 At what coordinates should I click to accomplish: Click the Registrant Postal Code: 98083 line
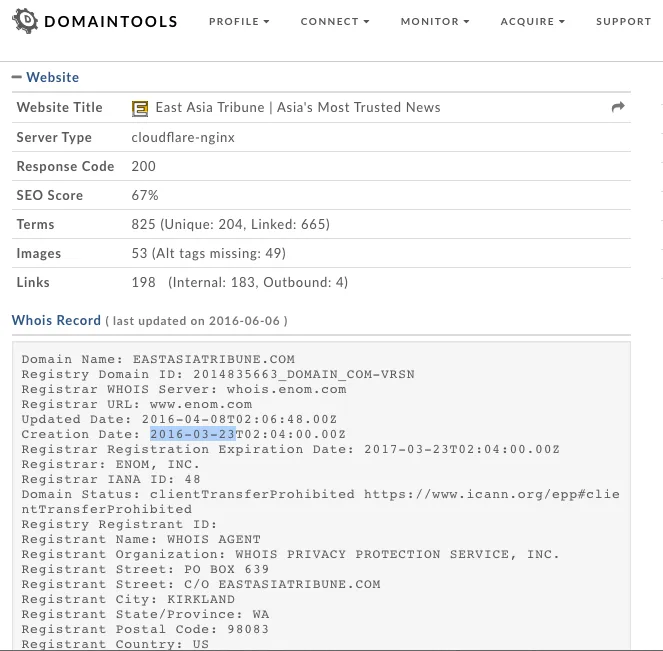pyautogui.click(x=145, y=629)
